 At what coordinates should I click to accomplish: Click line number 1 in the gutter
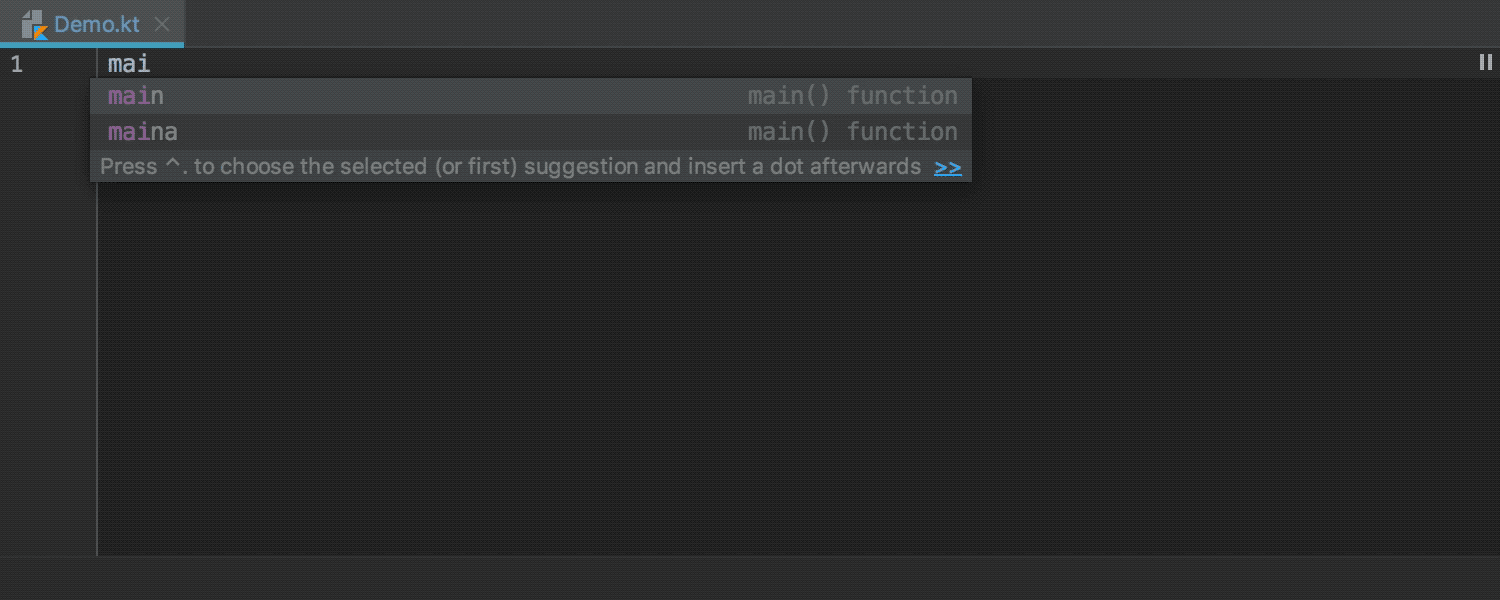click(15, 64)
